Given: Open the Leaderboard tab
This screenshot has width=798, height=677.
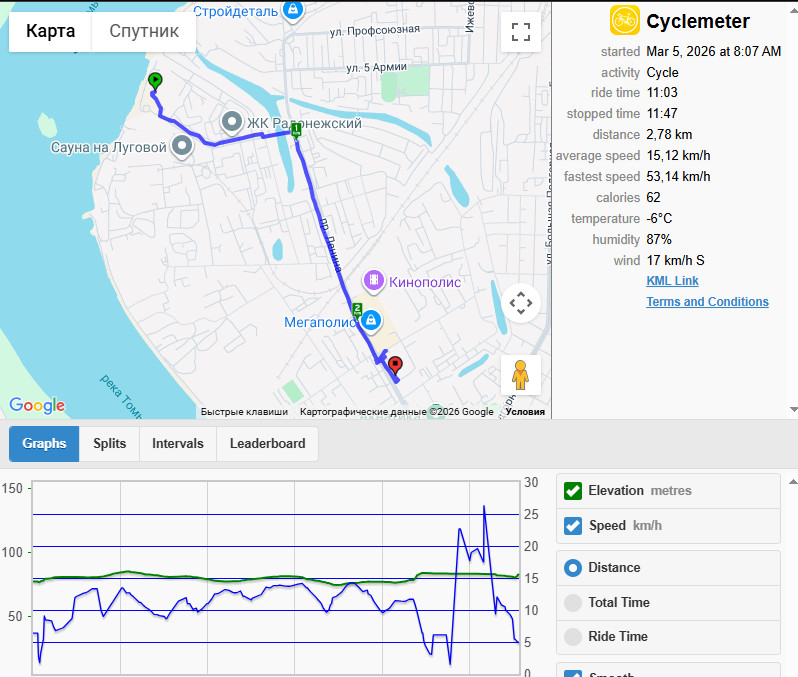Looking at the screenshot, I should [267, 443].
